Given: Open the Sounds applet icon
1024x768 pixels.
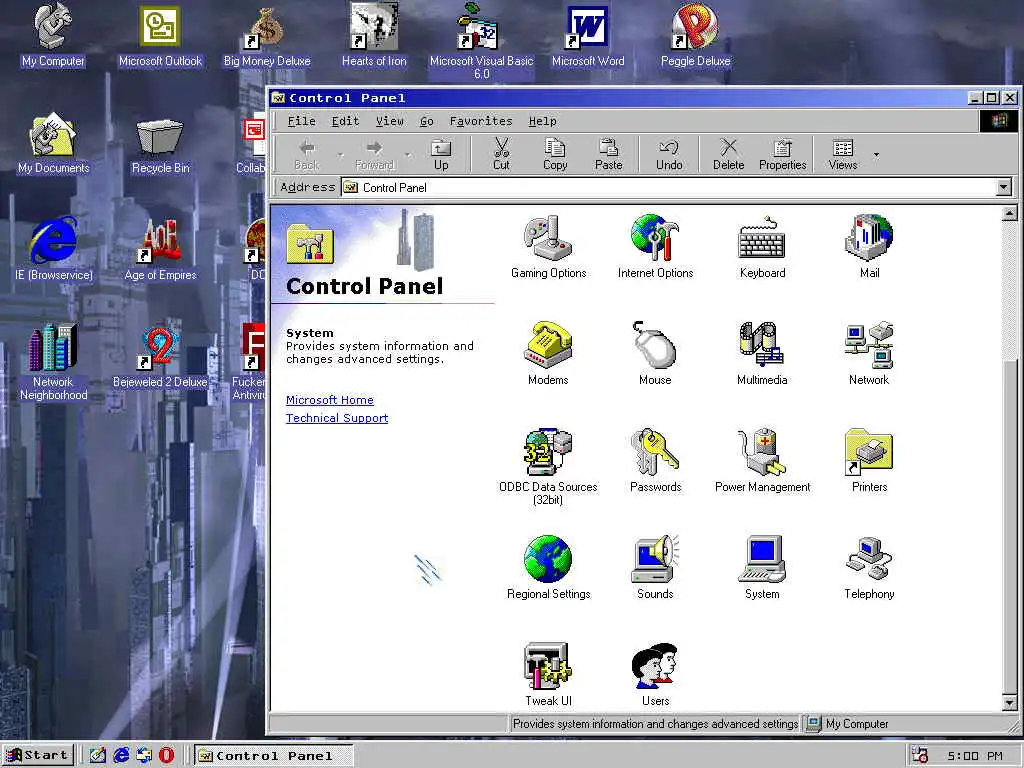Looking at the screenshot, I should tap(655, 568).
